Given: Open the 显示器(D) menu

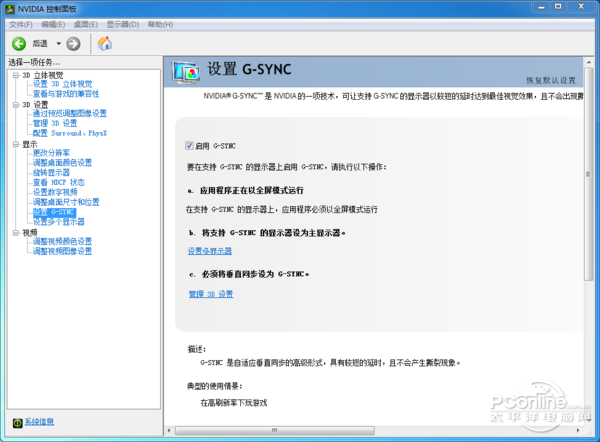Looking at the screenshot, I should click(122, 24).
